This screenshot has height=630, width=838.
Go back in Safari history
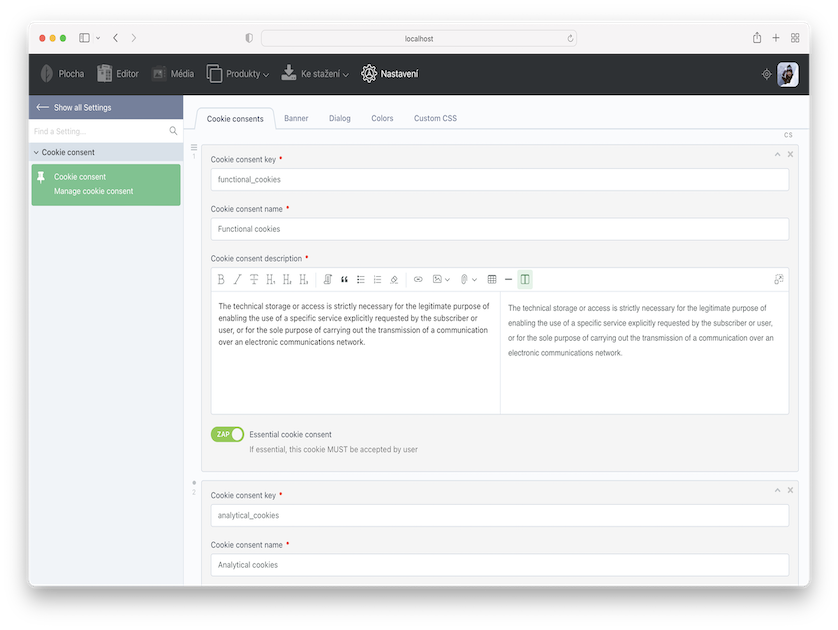tap(115, 38)
